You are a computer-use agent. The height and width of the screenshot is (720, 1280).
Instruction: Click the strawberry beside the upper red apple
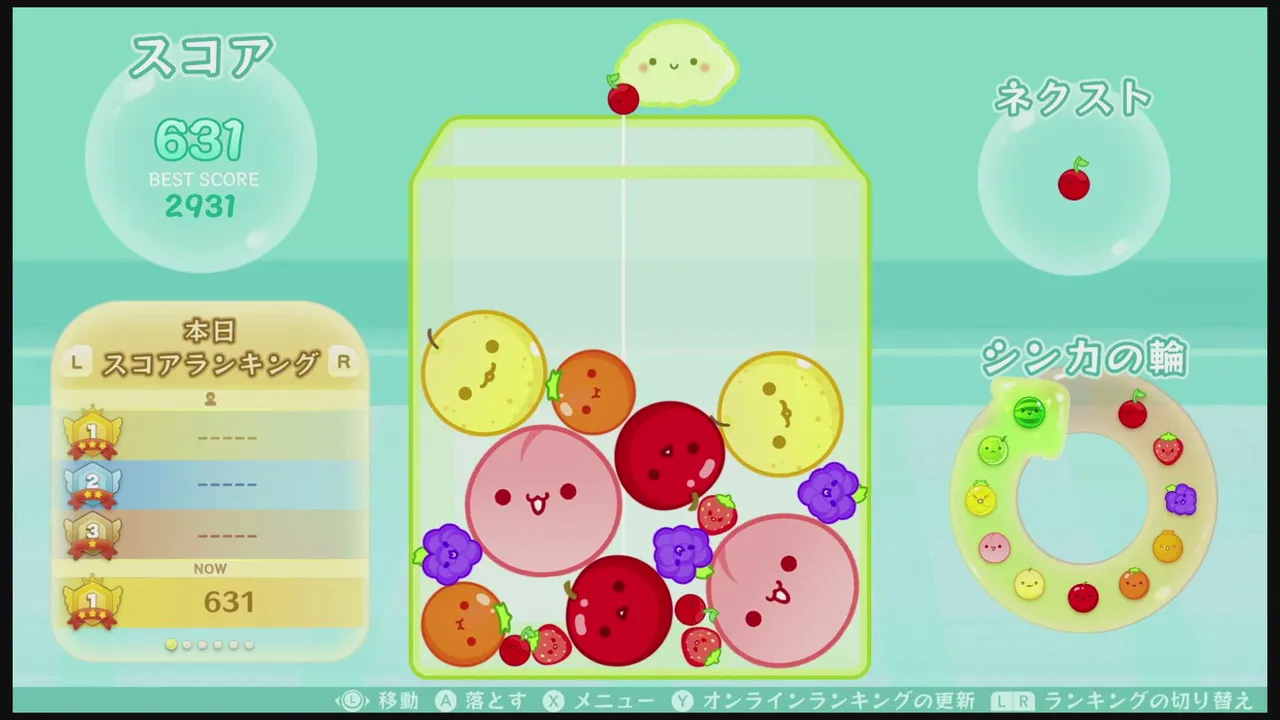[x=717, y=513]
